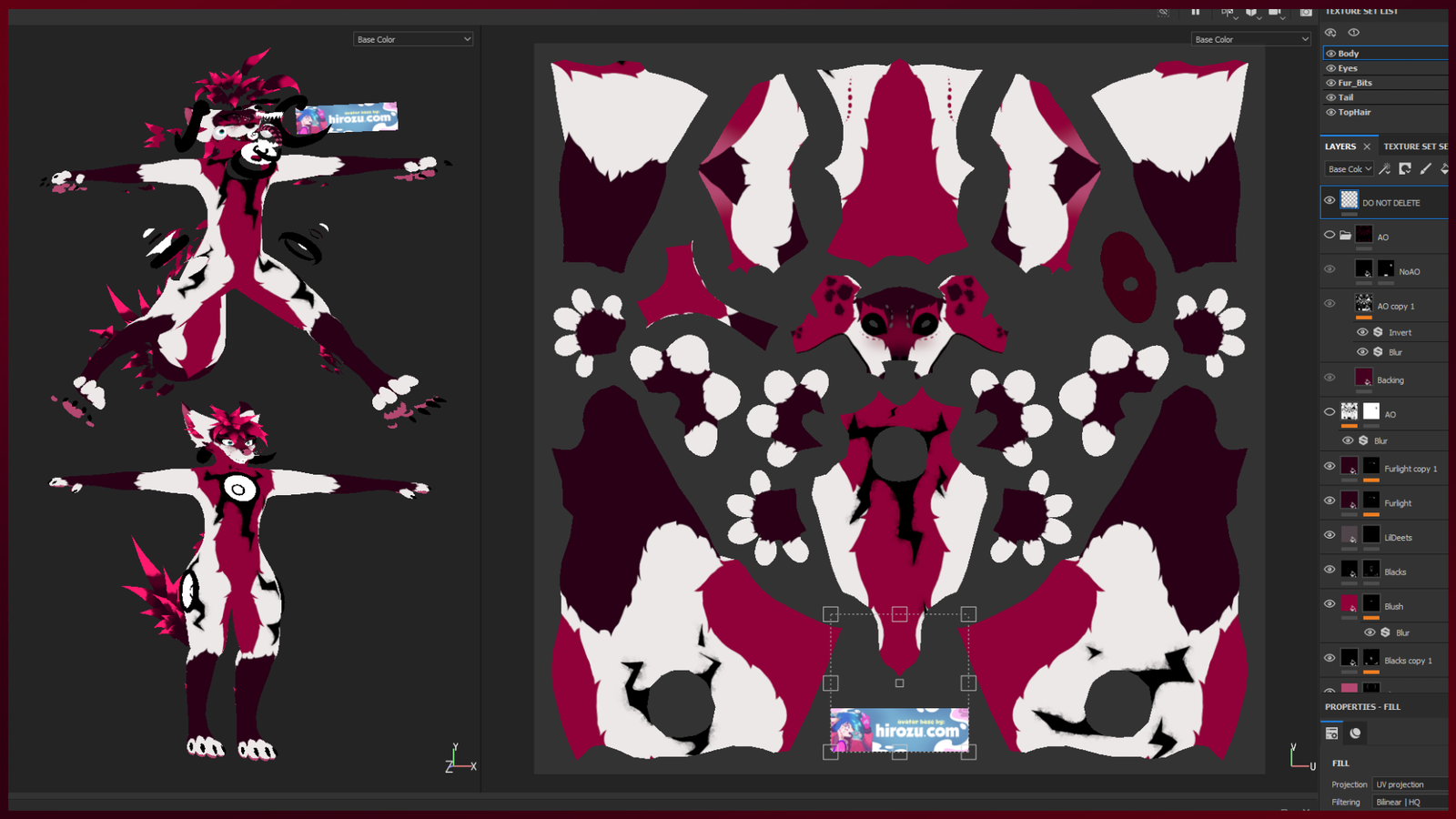Hide the Blush layer
The width and height of the screenshot is (1456, 819).
1330,604
